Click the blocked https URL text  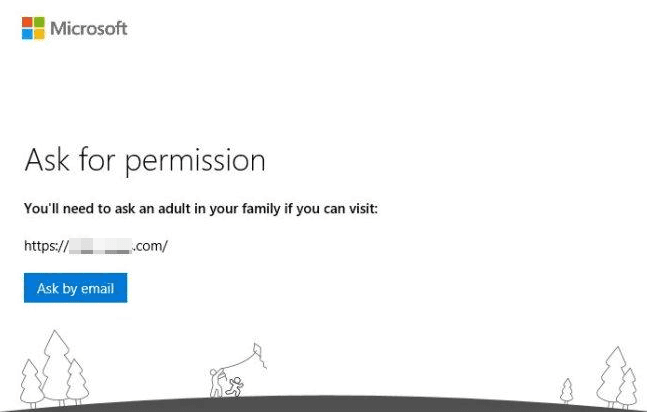(x=95, y=245)
